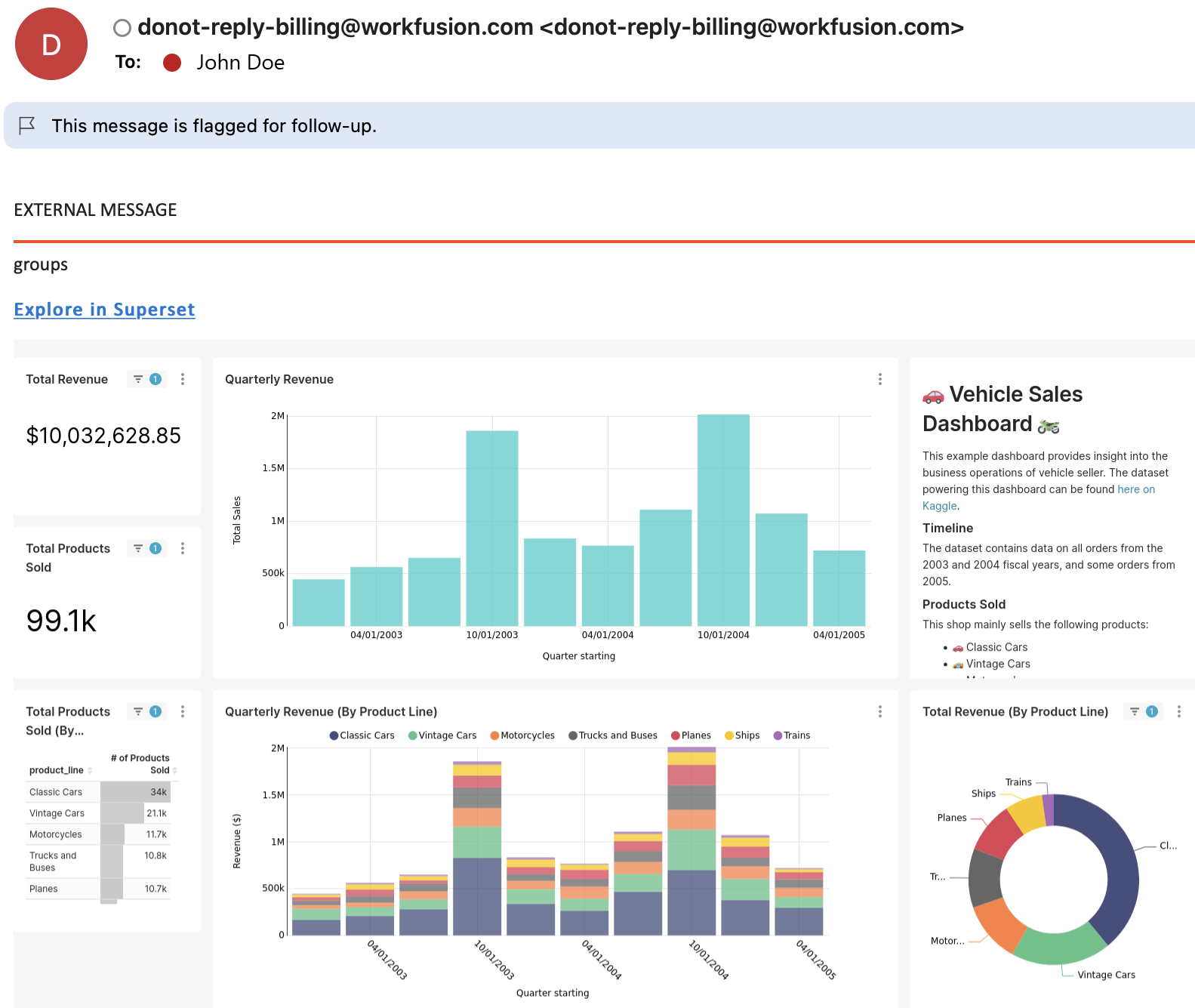Click the Quarterly Revenue bar at 10/01/2003

tap(492, 529)
